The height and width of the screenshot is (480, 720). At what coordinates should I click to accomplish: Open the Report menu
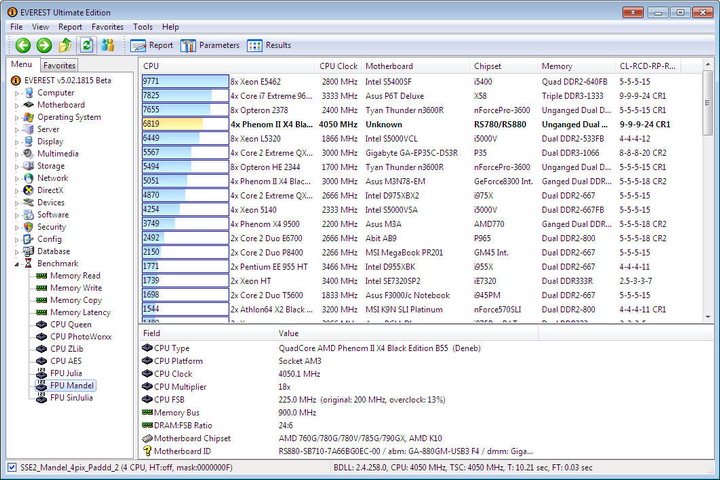tap(70, 27)
